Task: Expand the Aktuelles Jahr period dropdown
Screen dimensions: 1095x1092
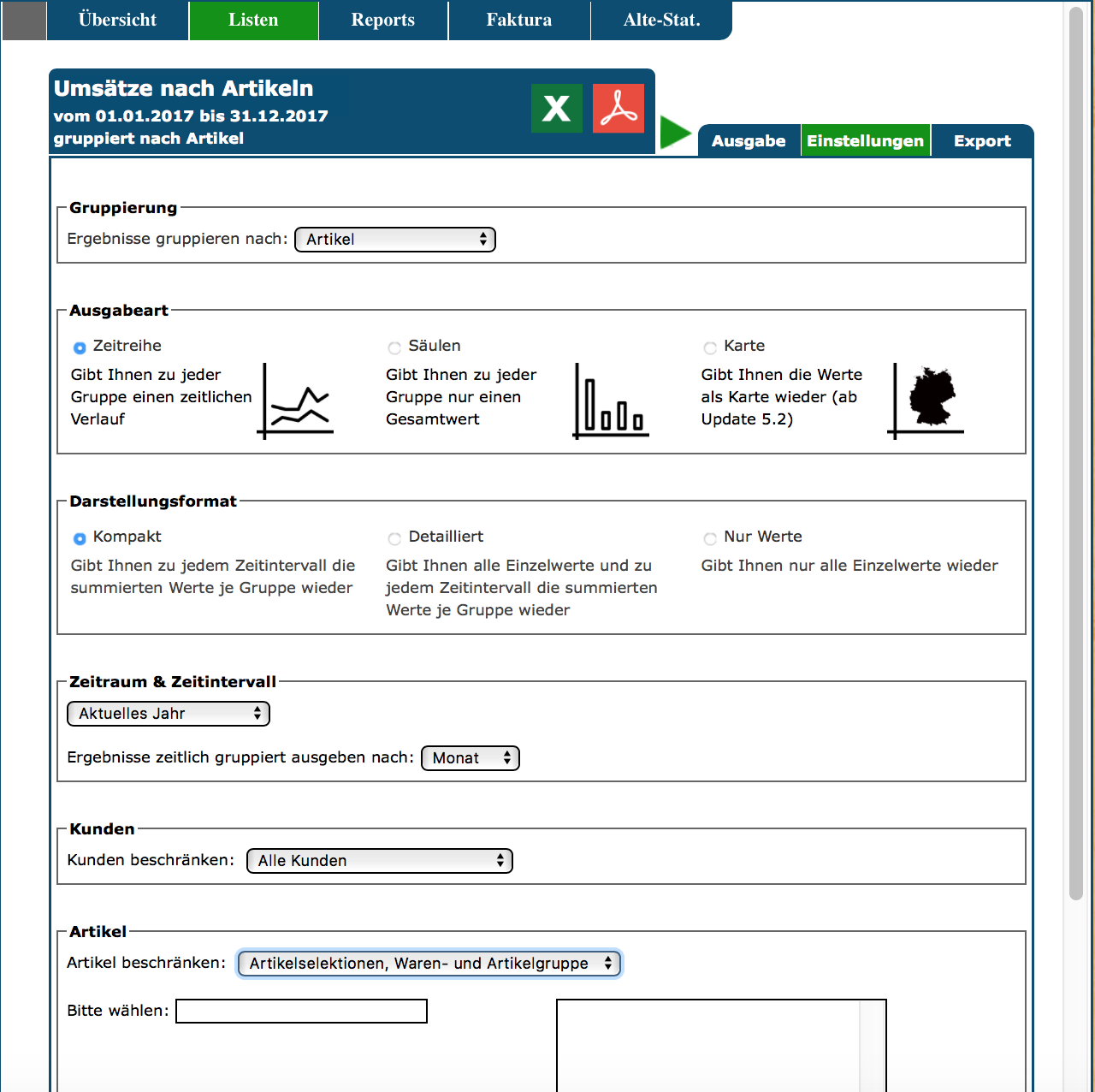Action: [x=169, y=714]
